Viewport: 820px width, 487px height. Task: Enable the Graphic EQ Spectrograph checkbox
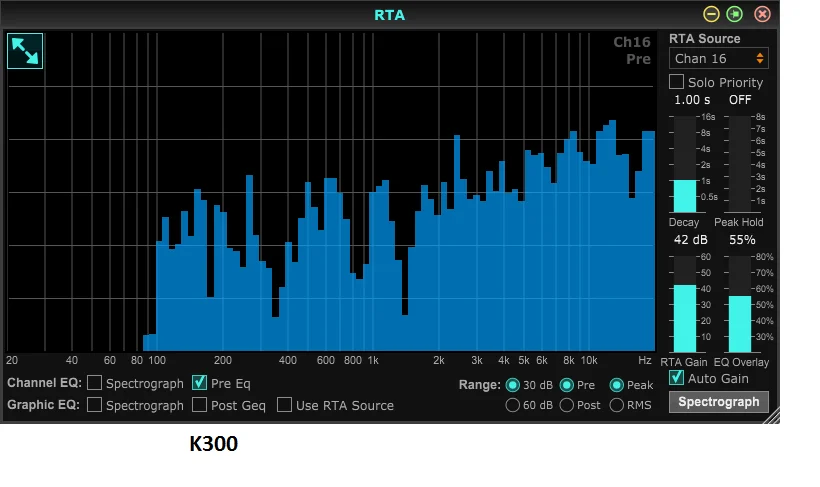tap(94, 405)
